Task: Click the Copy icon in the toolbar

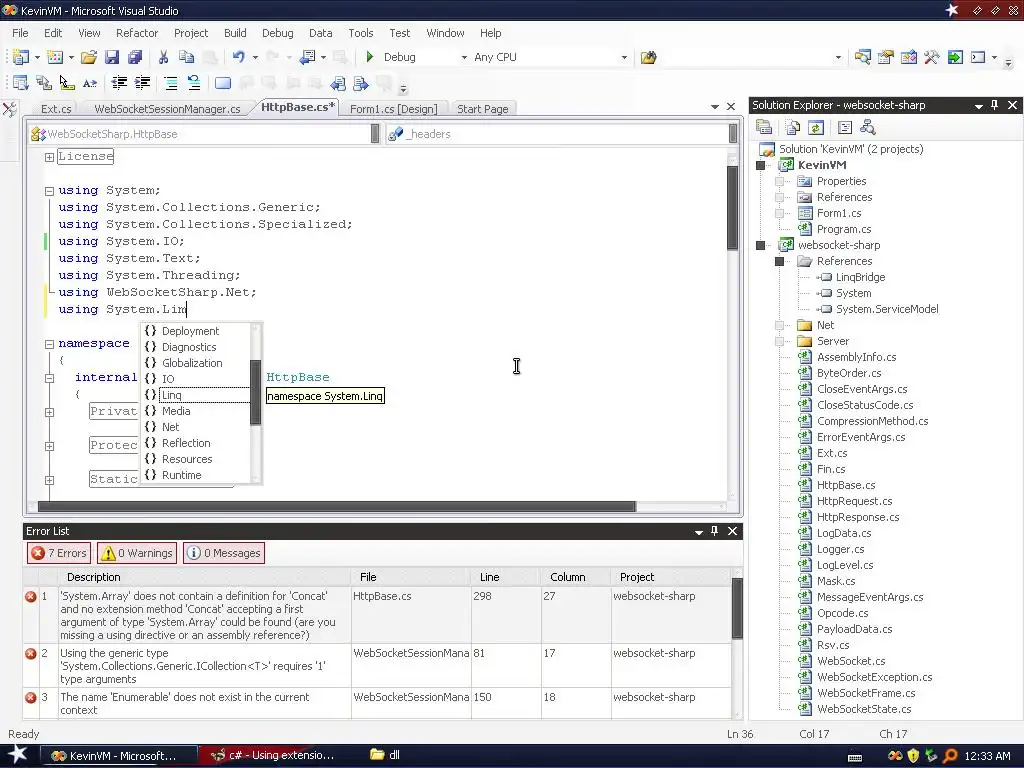Action: point(186,57)
